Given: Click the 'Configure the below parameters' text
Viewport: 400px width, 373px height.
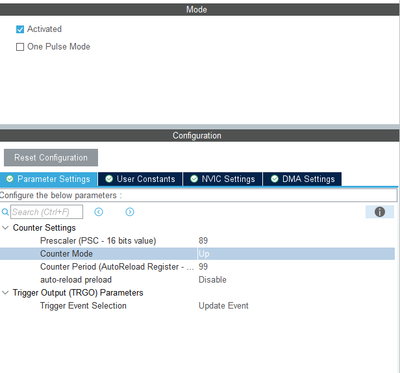Looking at the screenshot, I should point(61,195).
